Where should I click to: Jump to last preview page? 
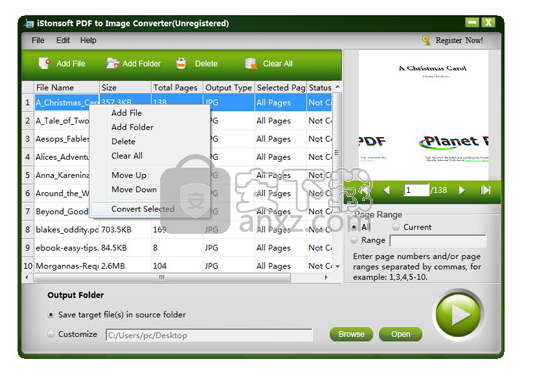click(486, 190)
